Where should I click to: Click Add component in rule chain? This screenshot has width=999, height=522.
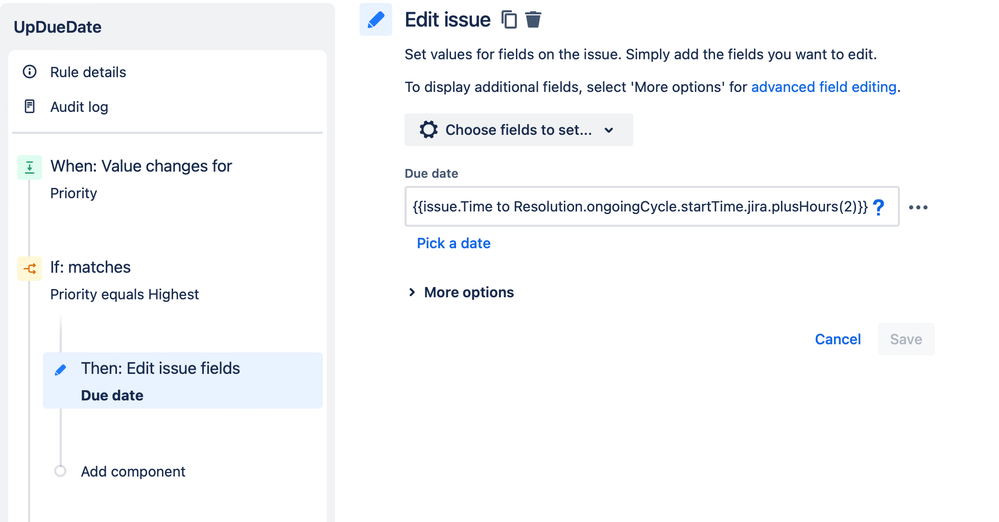133,472
